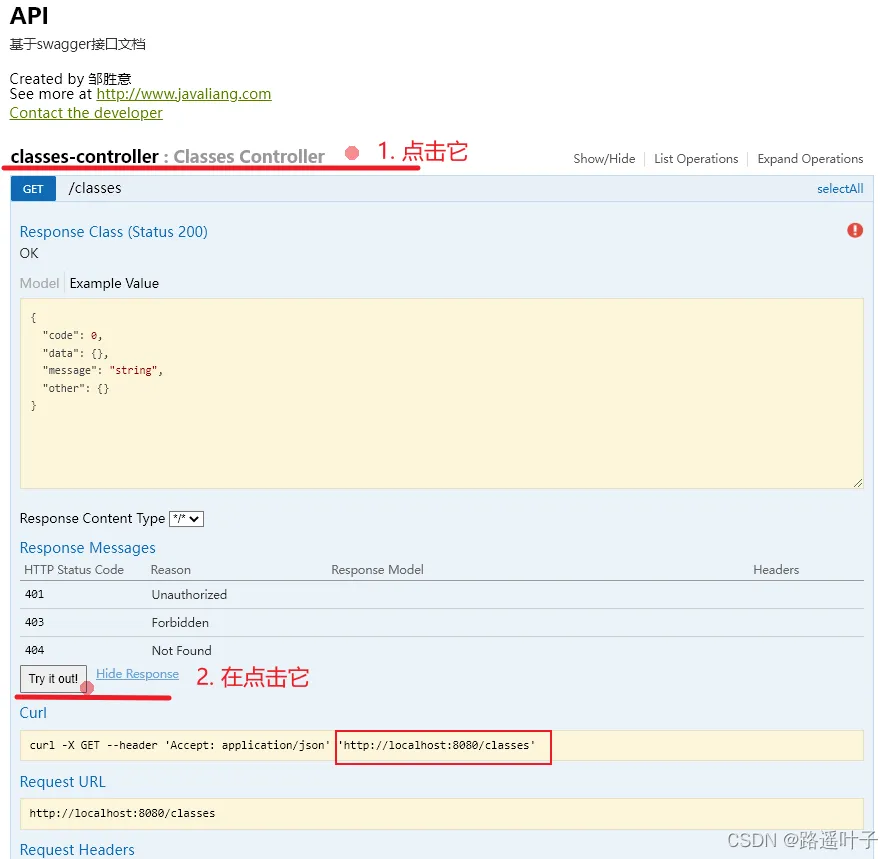Click the Hide Response link

137,674
